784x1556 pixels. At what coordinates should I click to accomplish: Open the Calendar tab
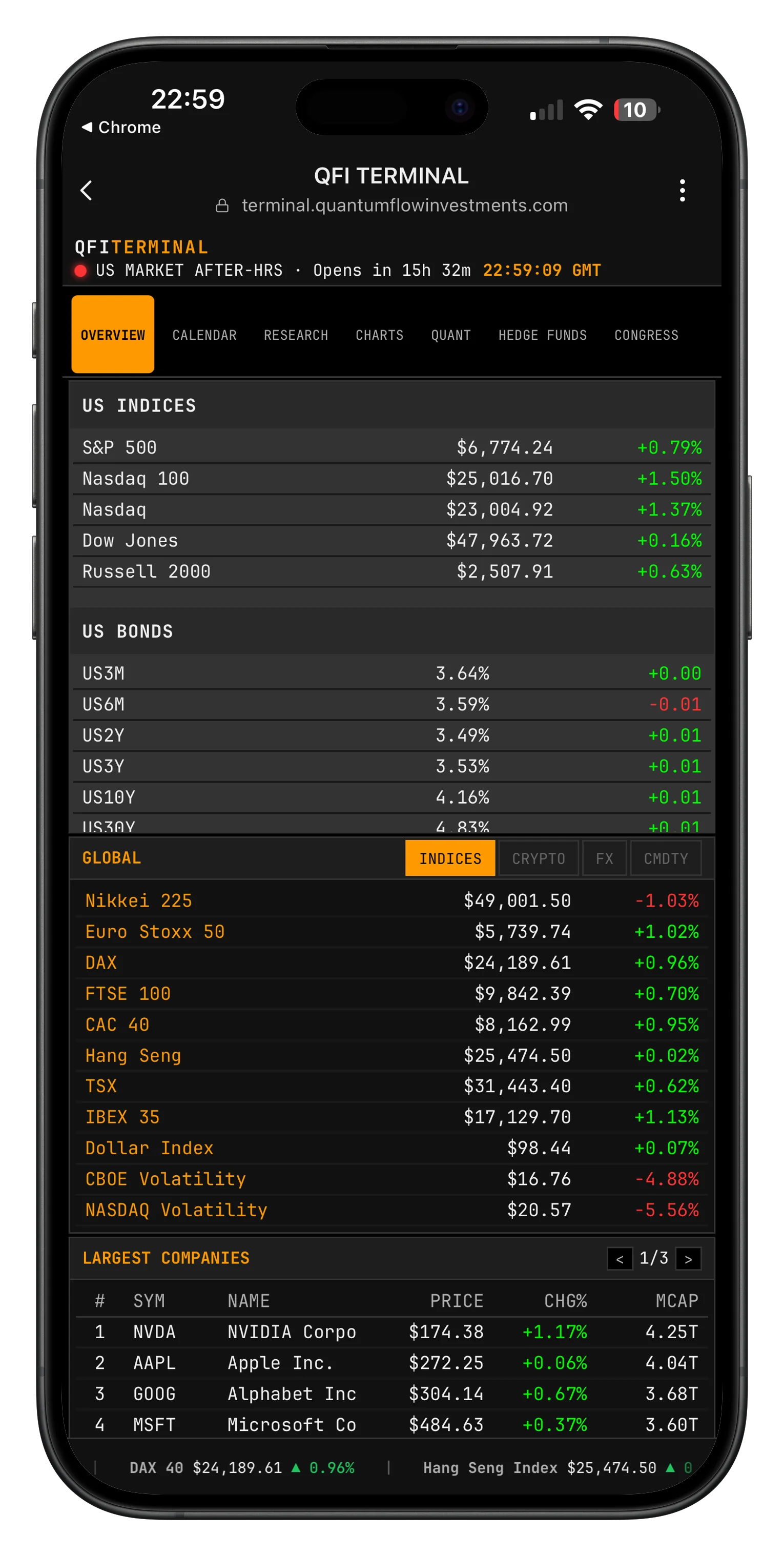pyautogui.click(x=204, y=335)
